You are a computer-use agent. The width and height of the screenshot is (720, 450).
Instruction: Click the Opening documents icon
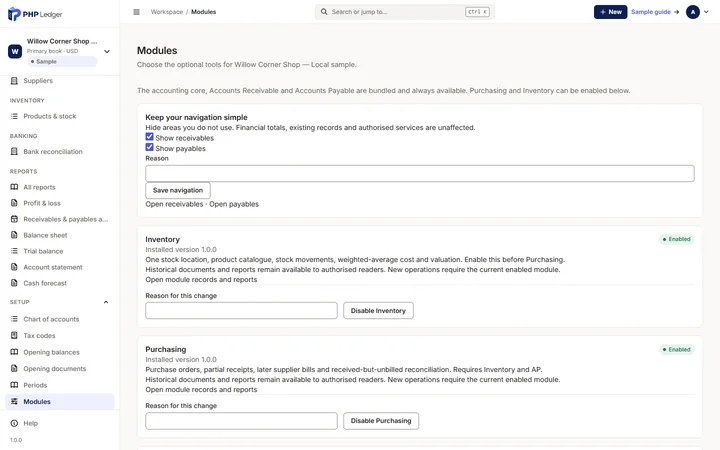click(14, 369)
